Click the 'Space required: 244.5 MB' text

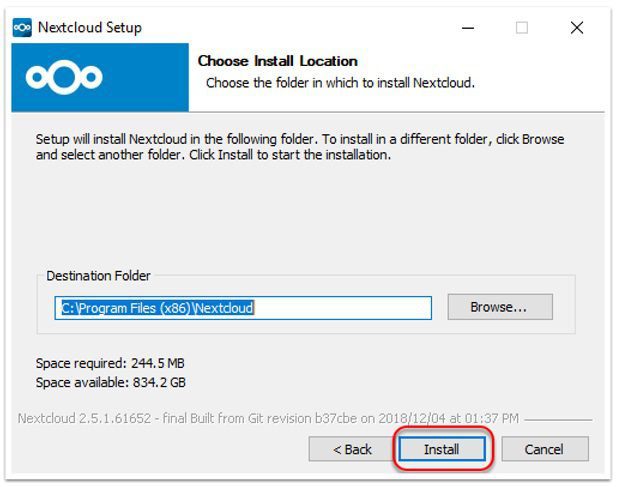click(110, 363)
